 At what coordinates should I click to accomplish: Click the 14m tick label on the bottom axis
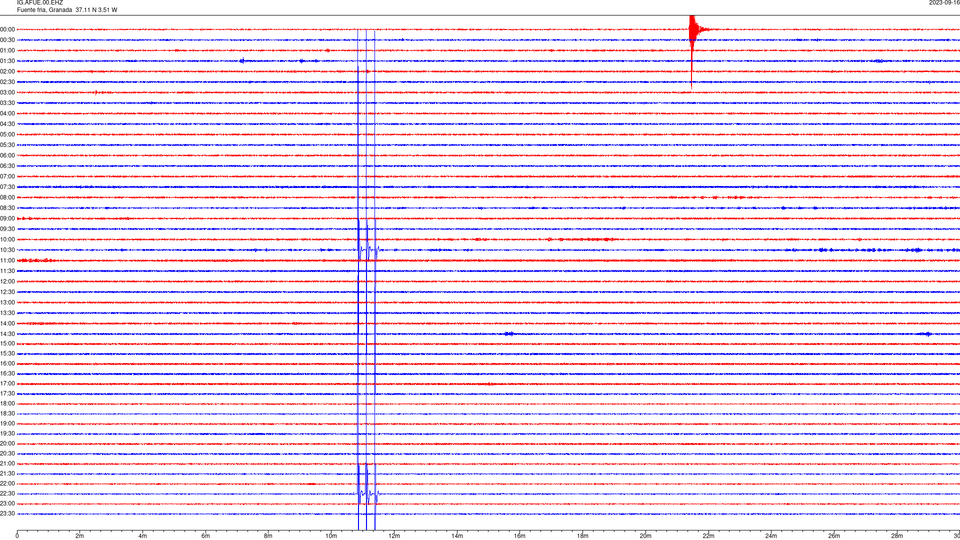tap(457, 536)
